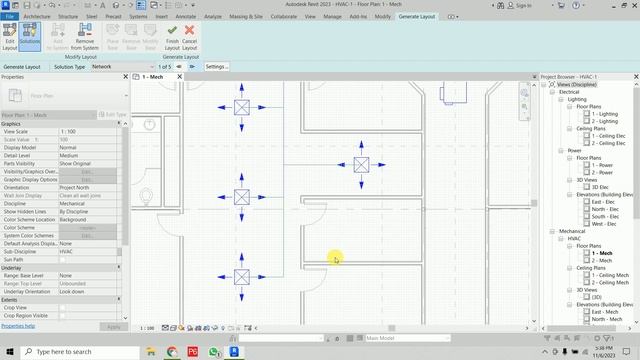The image size is (640, 360).
Task: Click the Text tool letter A icon
Action: [102, 5]
